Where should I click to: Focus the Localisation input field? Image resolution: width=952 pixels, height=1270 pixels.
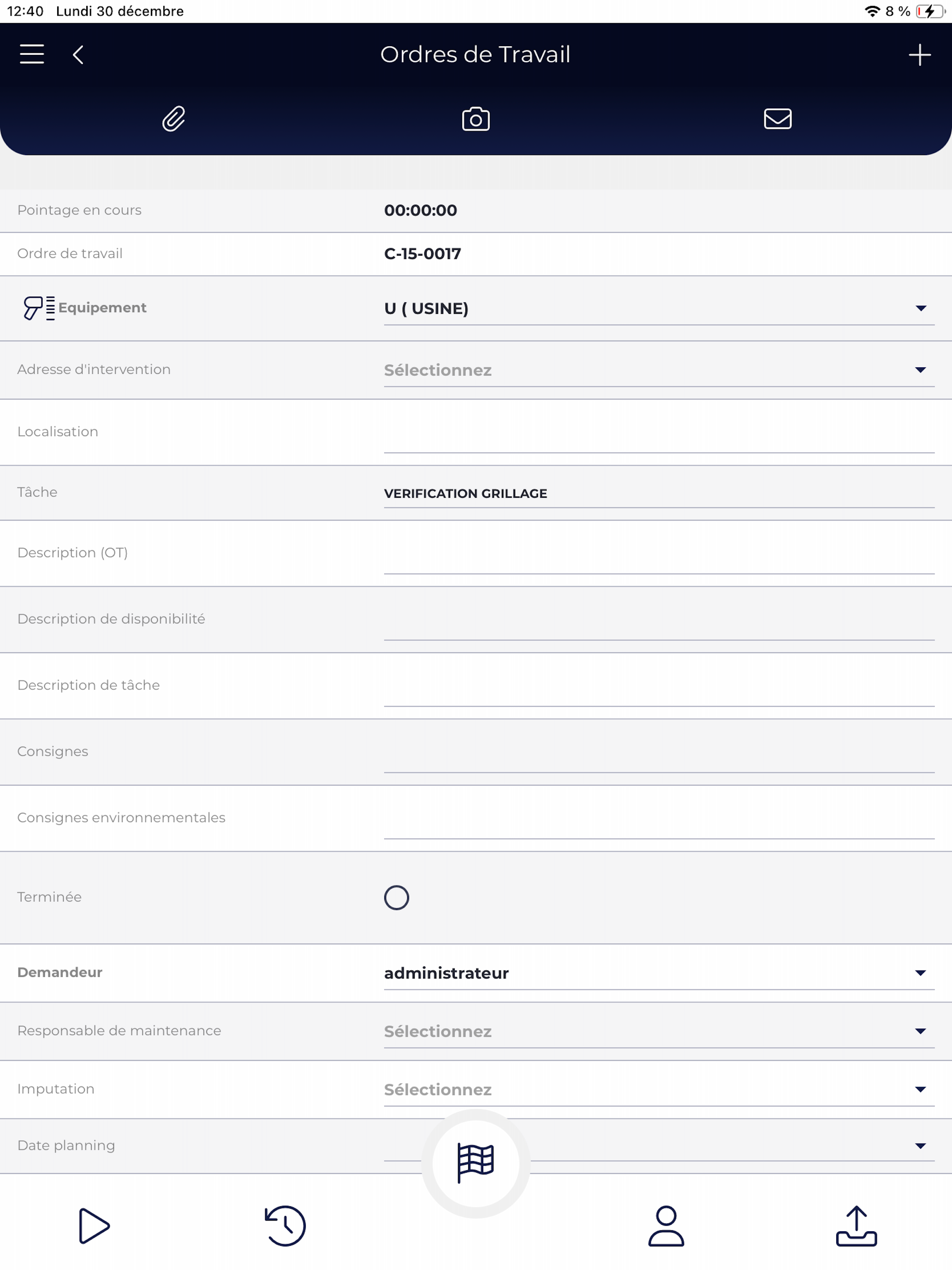[659, 433]
